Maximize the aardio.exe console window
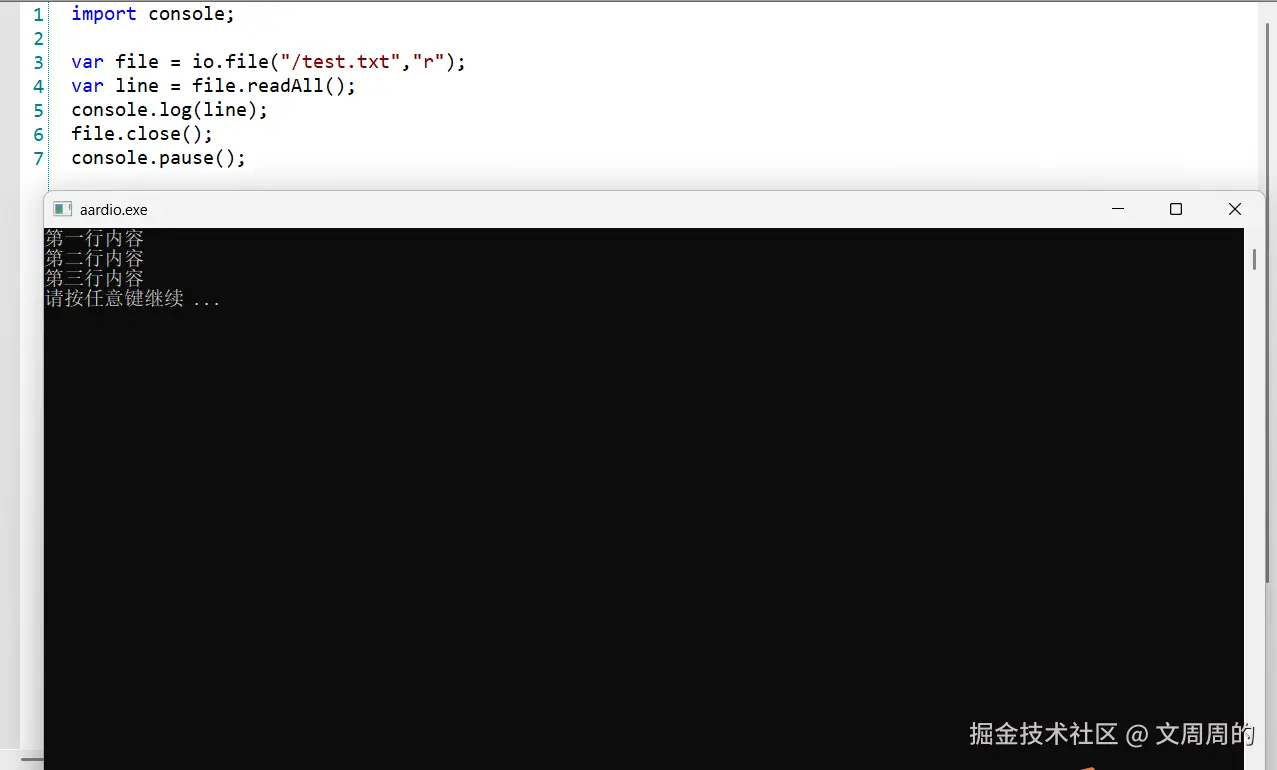 tap(1176, 209)
